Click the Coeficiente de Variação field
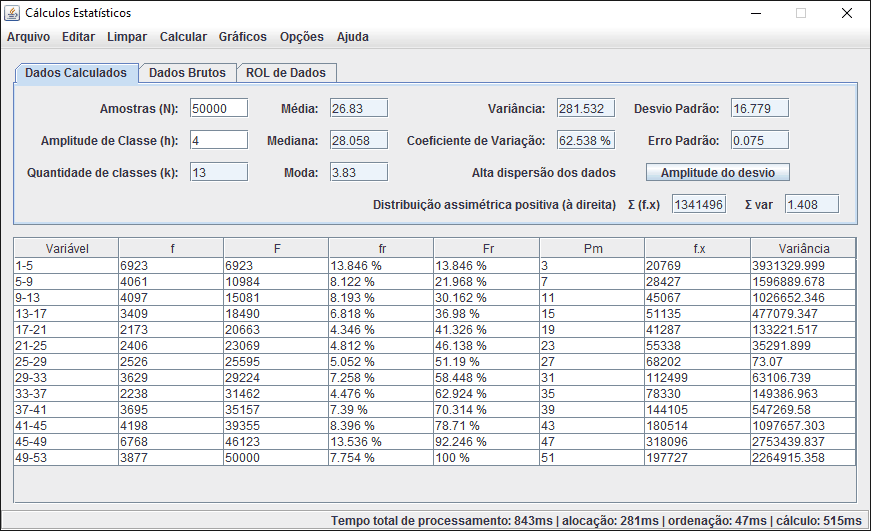This screenshot has width=871, height=531. coord(586,140)
